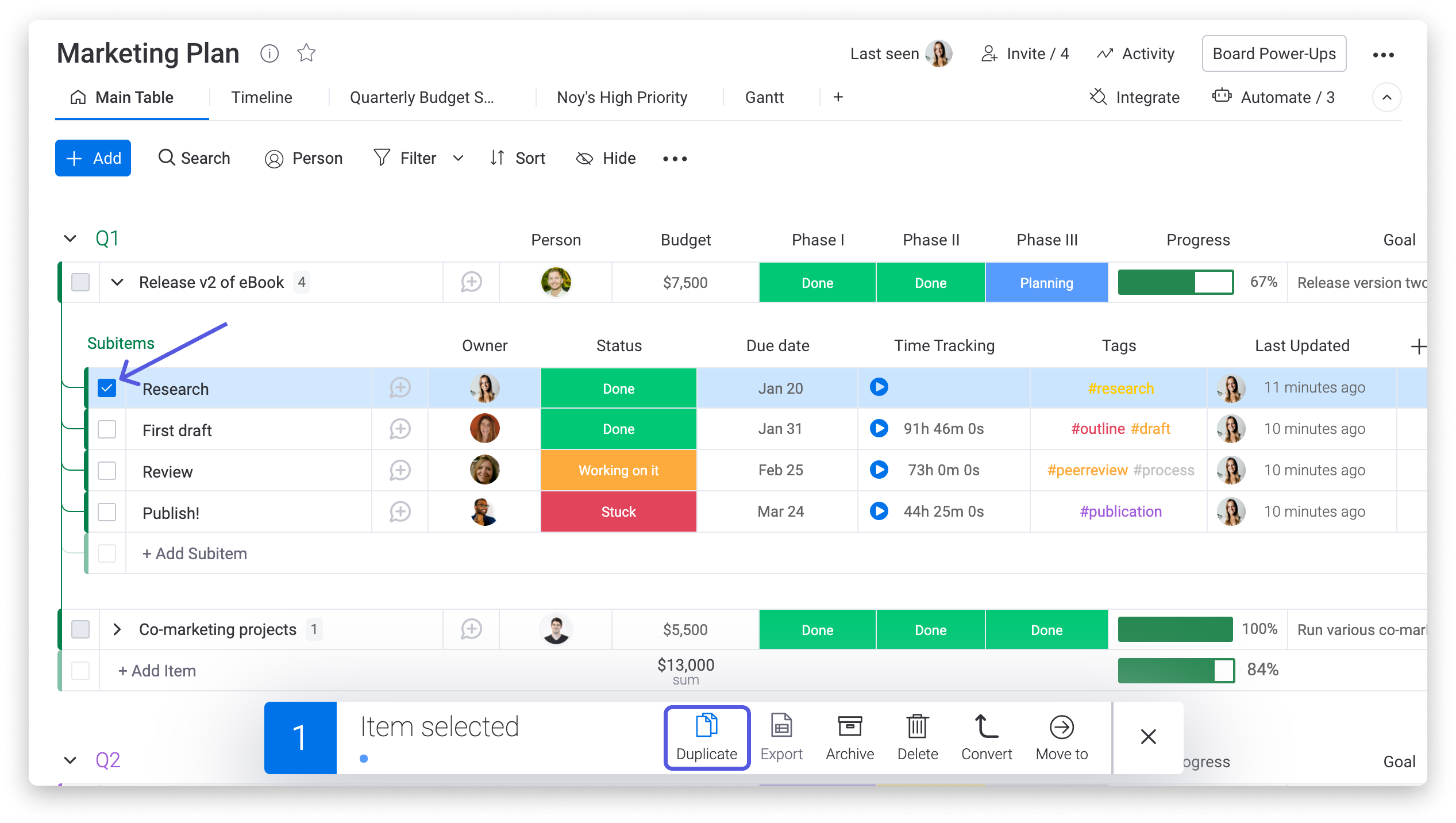This screenshot has height=823, width=1456.
Task: Click the blue Add button
Action: [x=93, y=158]
